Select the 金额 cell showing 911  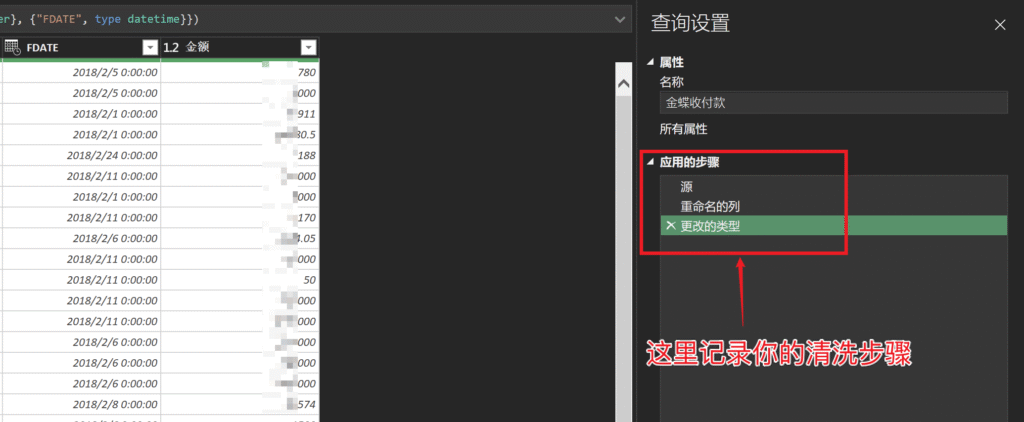coord(240,114)
